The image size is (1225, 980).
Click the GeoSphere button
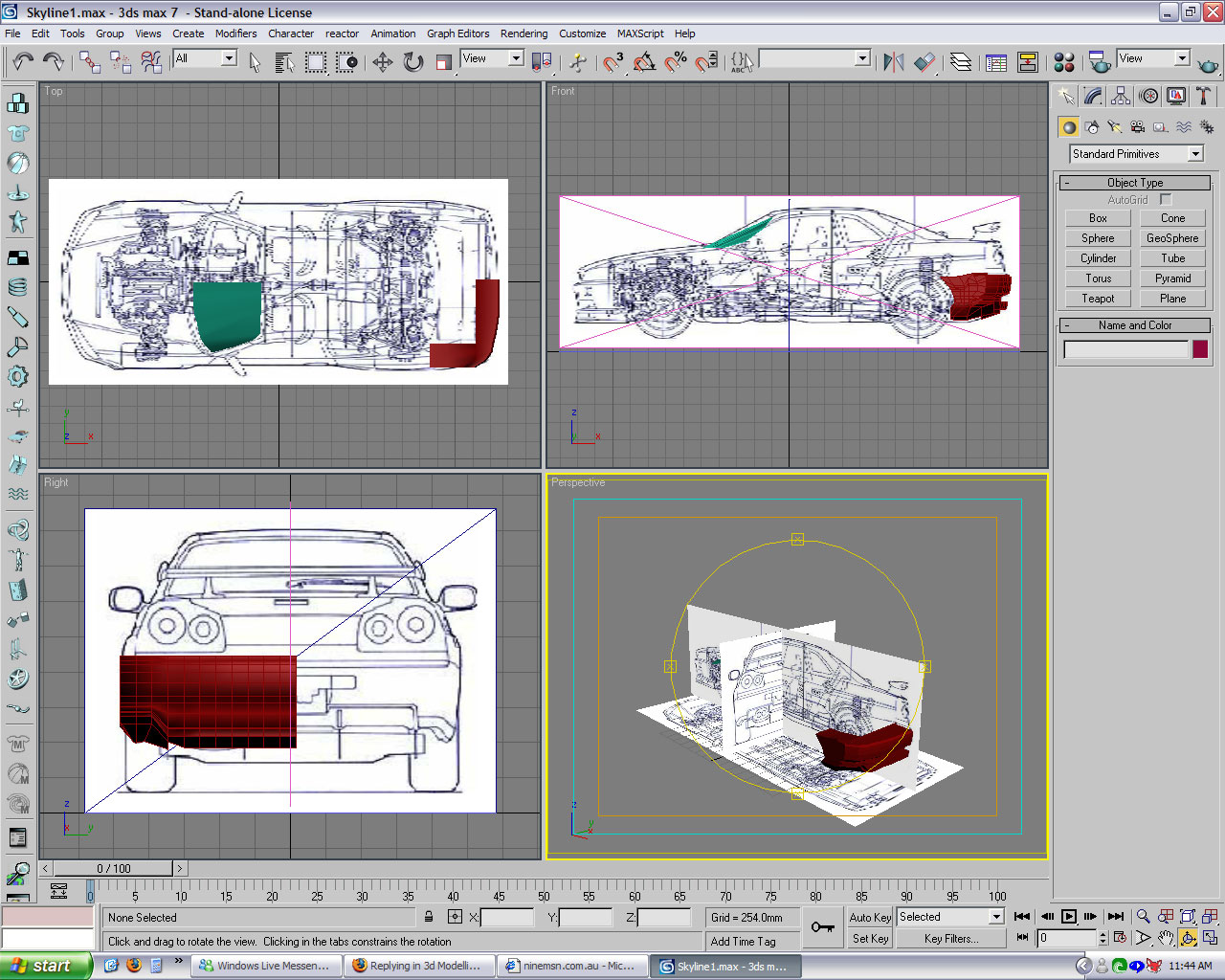[1172, 238]
